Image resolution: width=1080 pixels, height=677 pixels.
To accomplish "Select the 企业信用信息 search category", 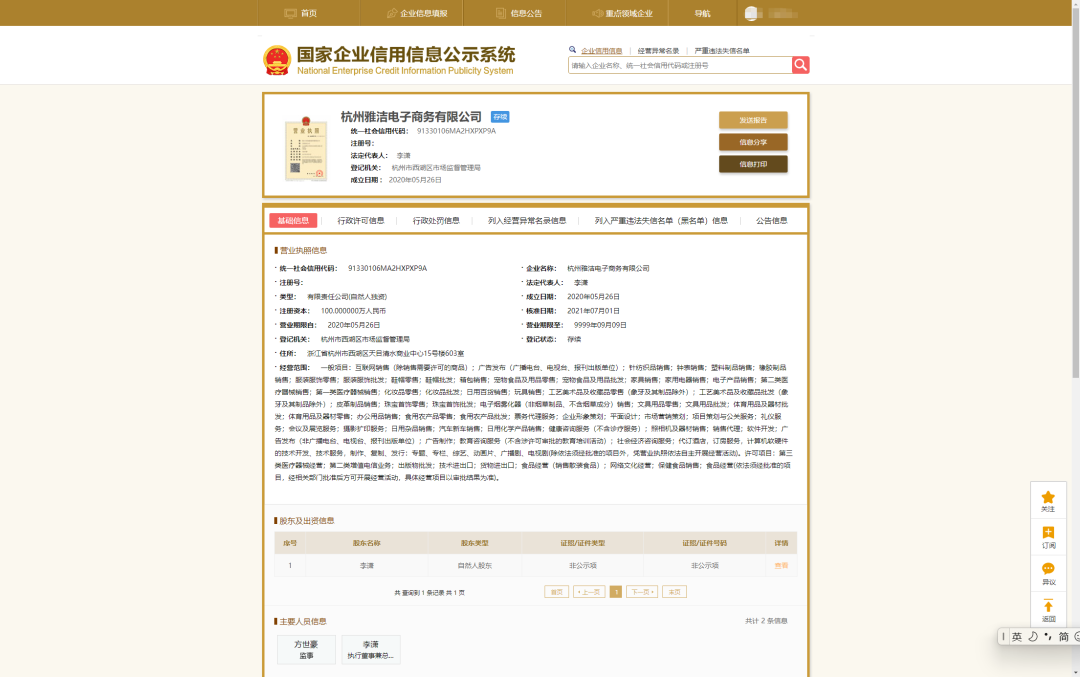I will [x=601, y=50].
